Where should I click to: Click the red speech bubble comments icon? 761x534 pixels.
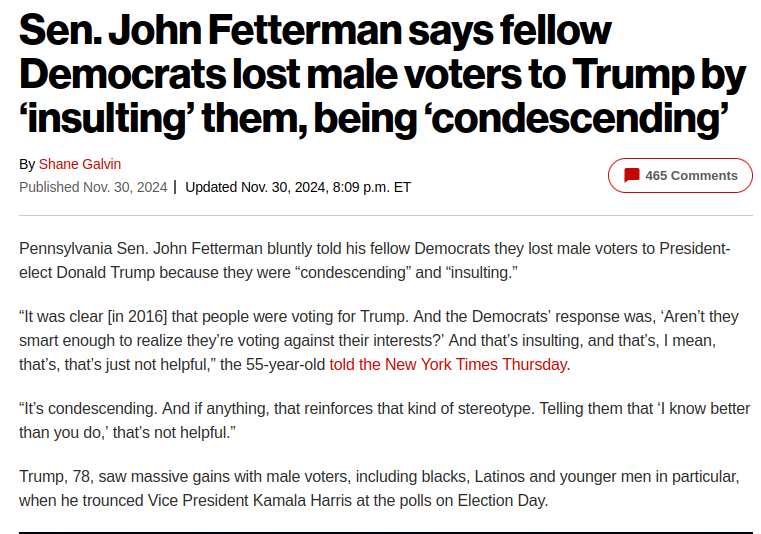(631, 175)
